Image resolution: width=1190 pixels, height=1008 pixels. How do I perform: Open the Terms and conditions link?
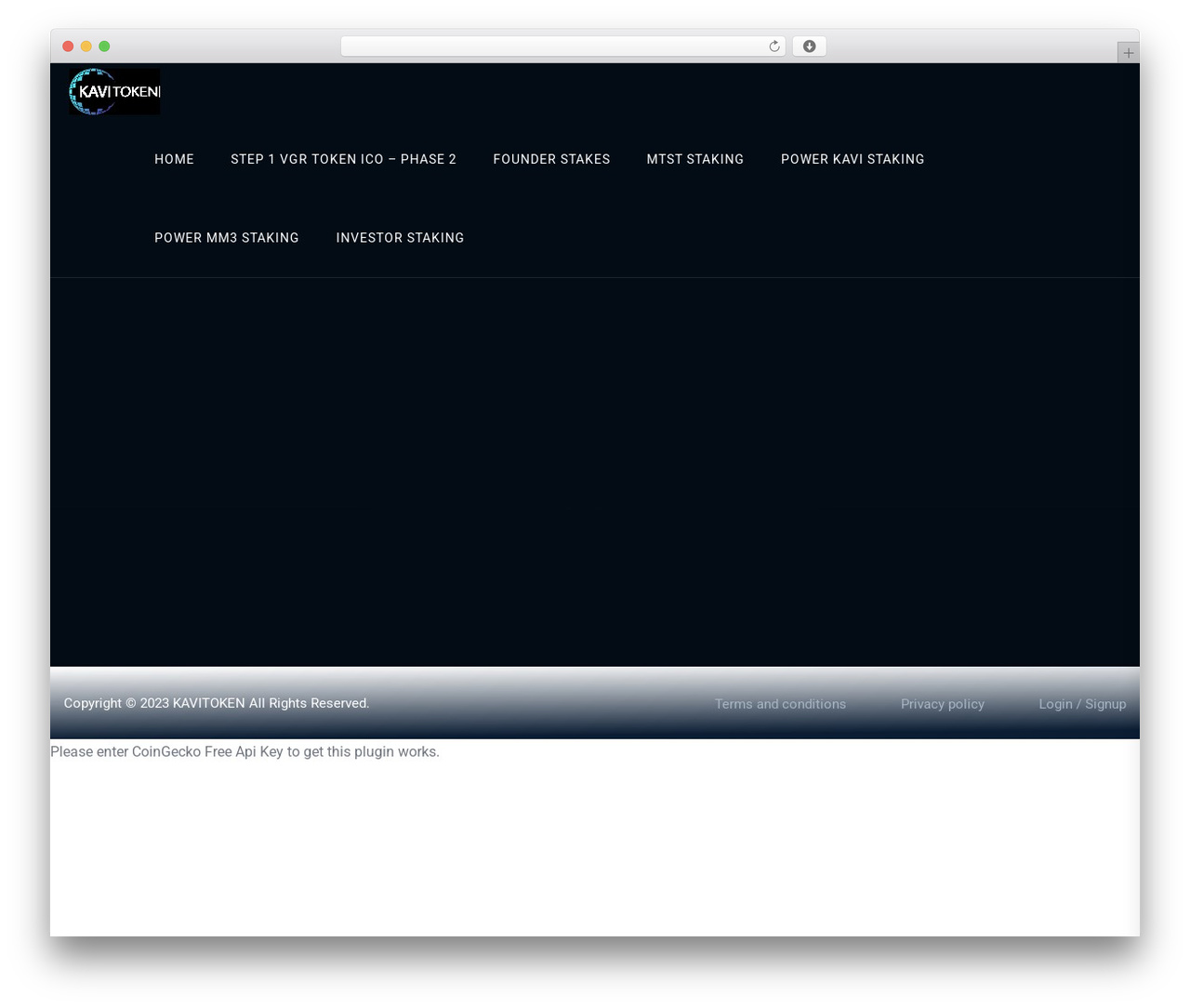pos(780,704)
